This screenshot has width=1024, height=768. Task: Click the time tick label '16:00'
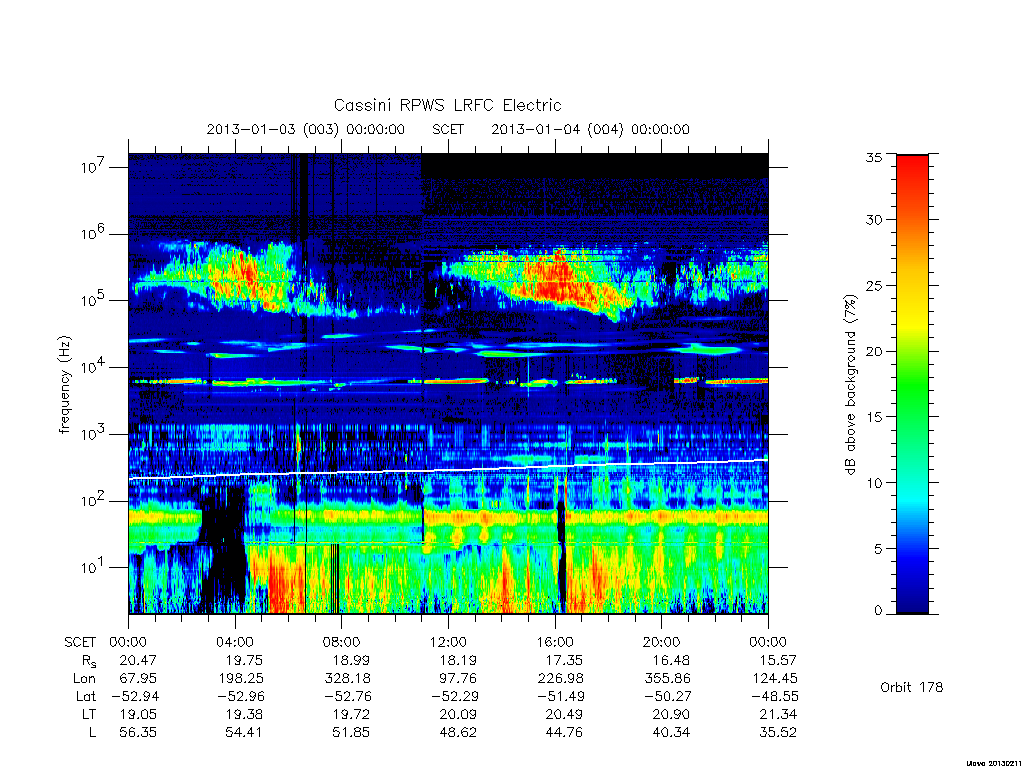point(554,642)
